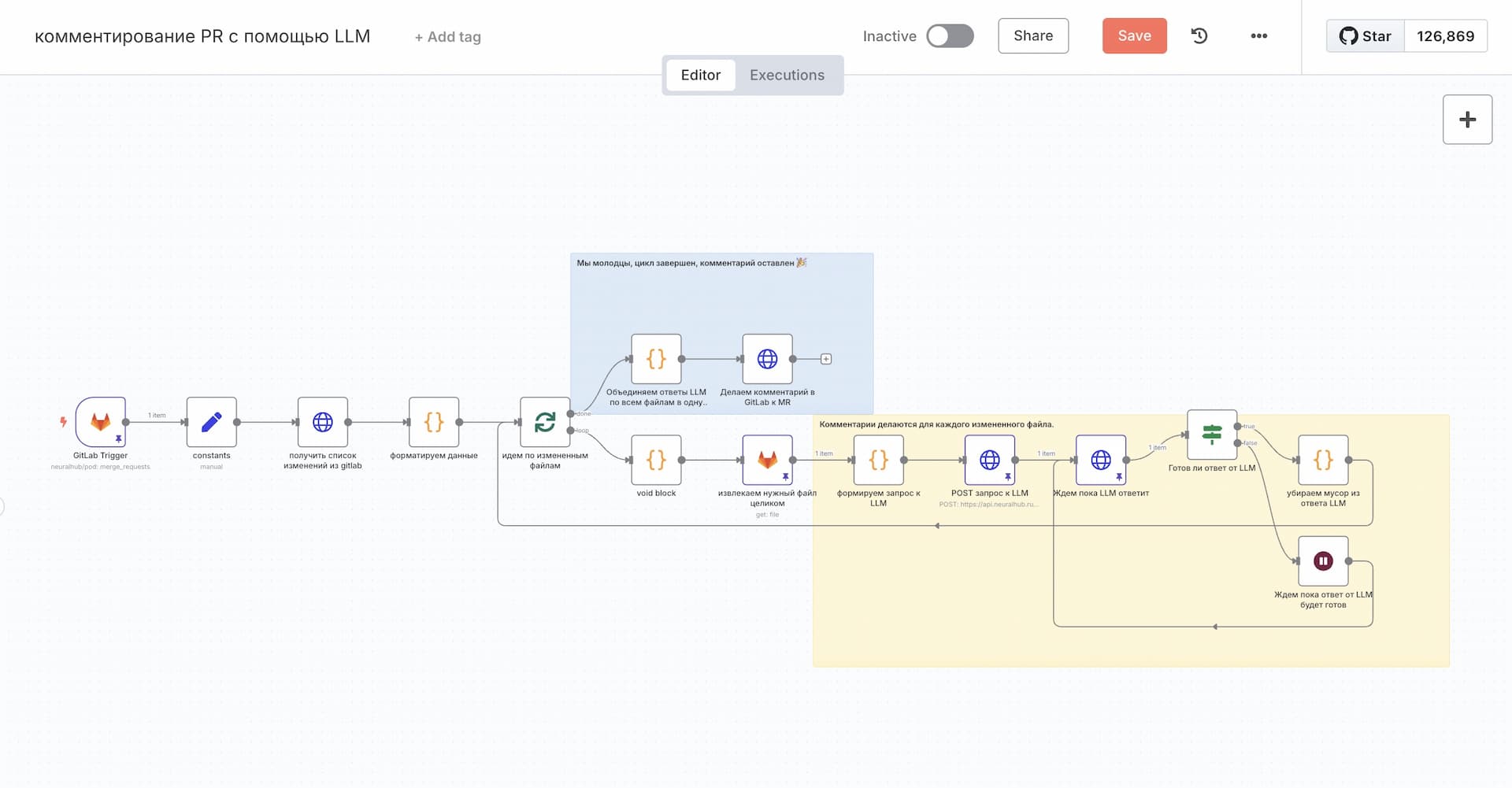Select the 'Ждем пока LLM ответит' globe node

pos(1101,460)
